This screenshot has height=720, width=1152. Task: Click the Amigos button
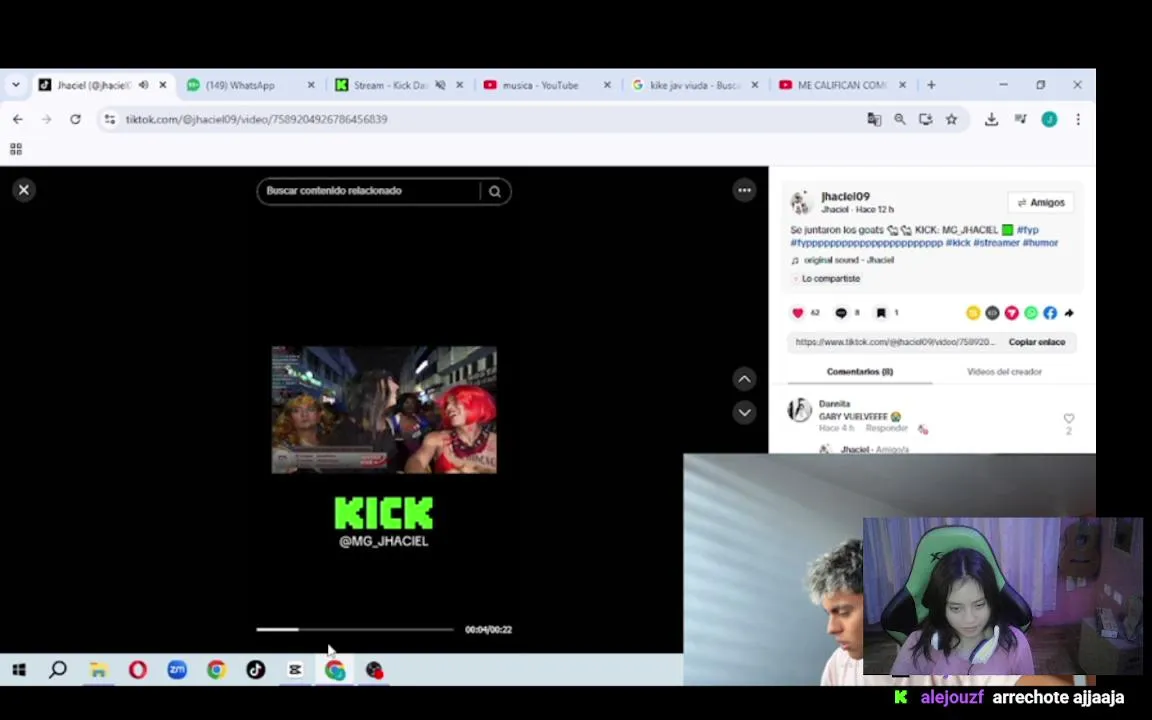coord(1040,203)
